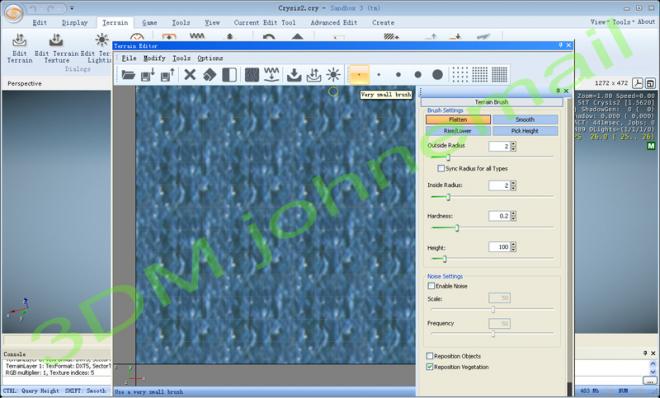Open the Modify menu in Terrain Editor
The image size is (660, 398).
pos(154,58)
